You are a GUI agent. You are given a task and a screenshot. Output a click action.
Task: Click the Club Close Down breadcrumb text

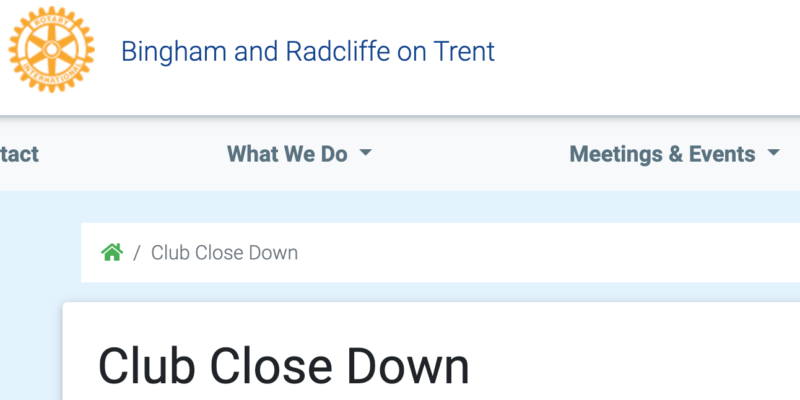coord(224,253)
